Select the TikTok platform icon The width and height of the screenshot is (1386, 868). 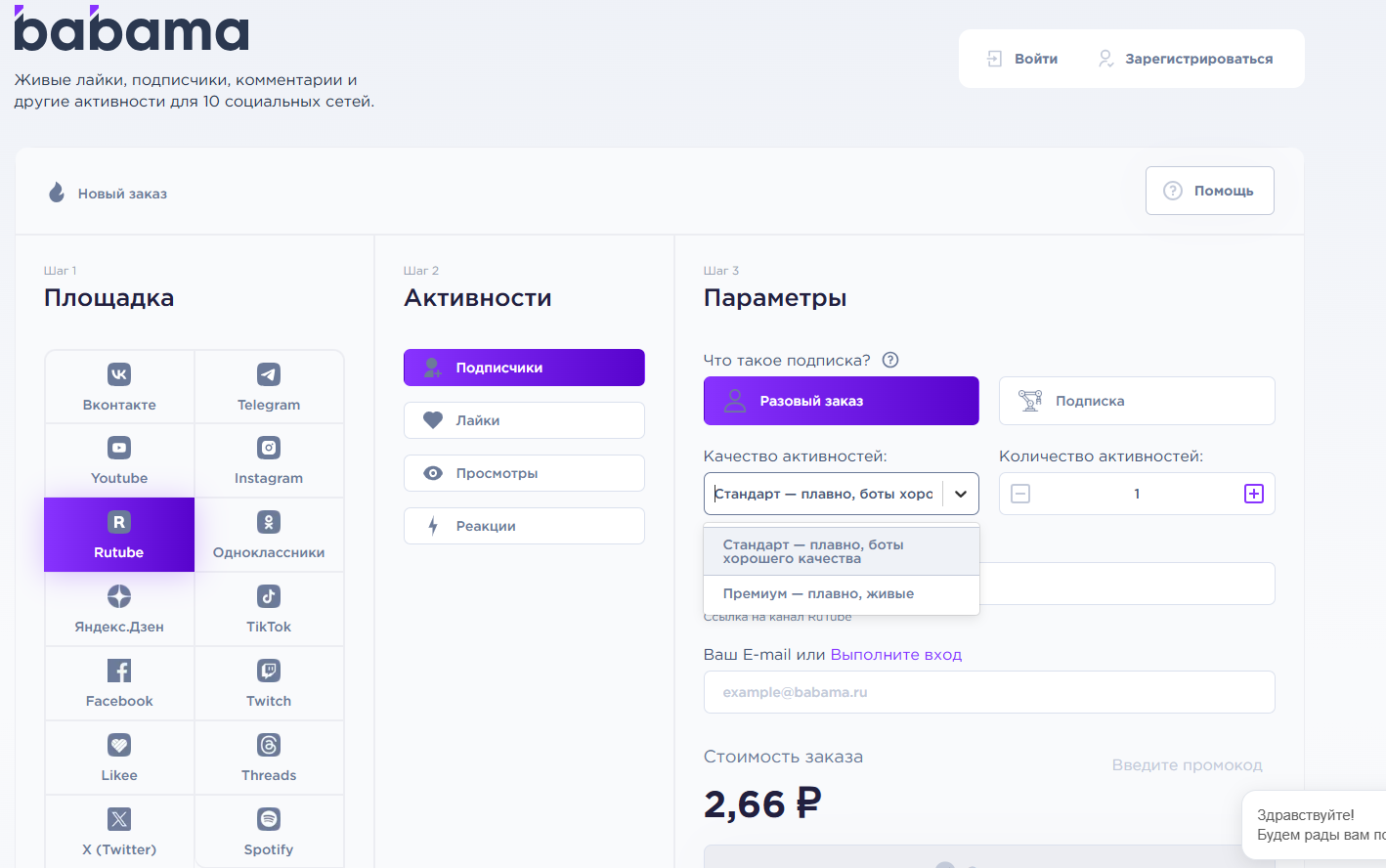tap(269, 596)
